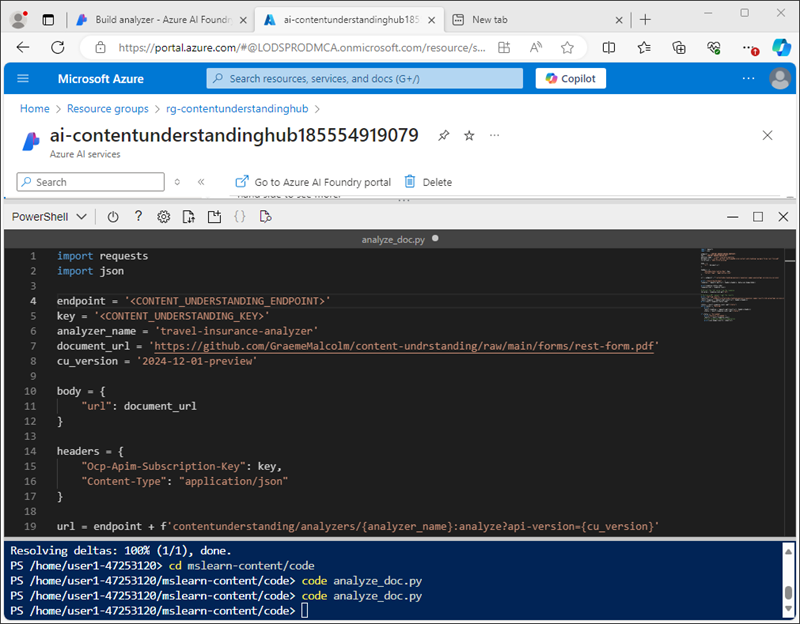Screen dimensions: 800x624
Task: Go to Microsoft Azure home title
Action: 101,79
